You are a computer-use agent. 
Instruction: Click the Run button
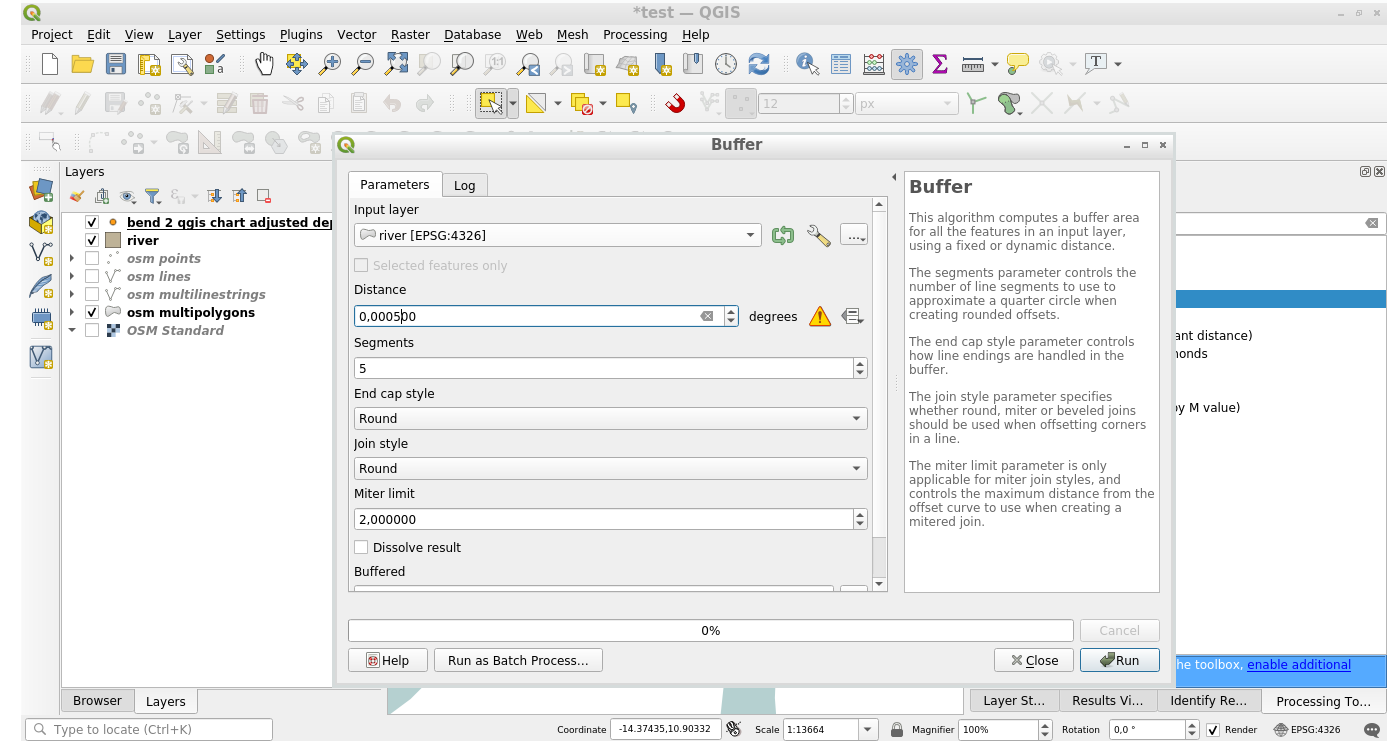[1119, 660]
